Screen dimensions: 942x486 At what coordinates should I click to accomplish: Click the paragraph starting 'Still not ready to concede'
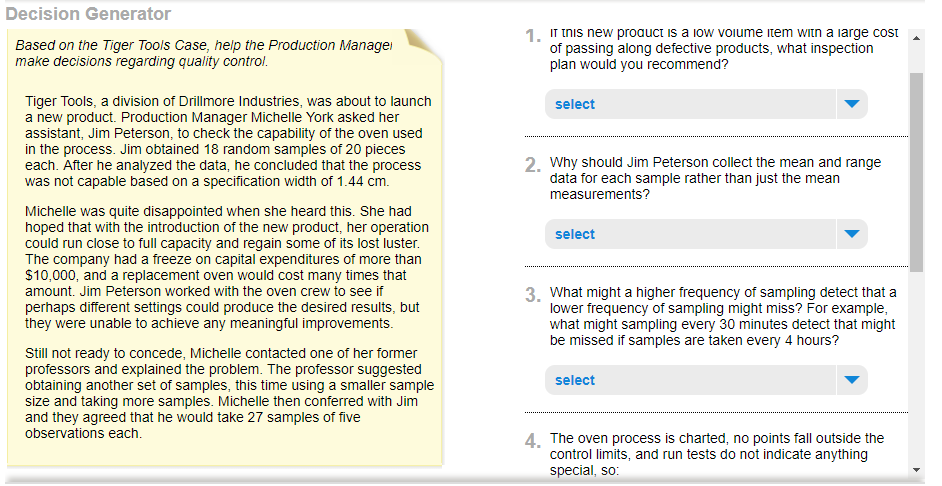(229, 393)
